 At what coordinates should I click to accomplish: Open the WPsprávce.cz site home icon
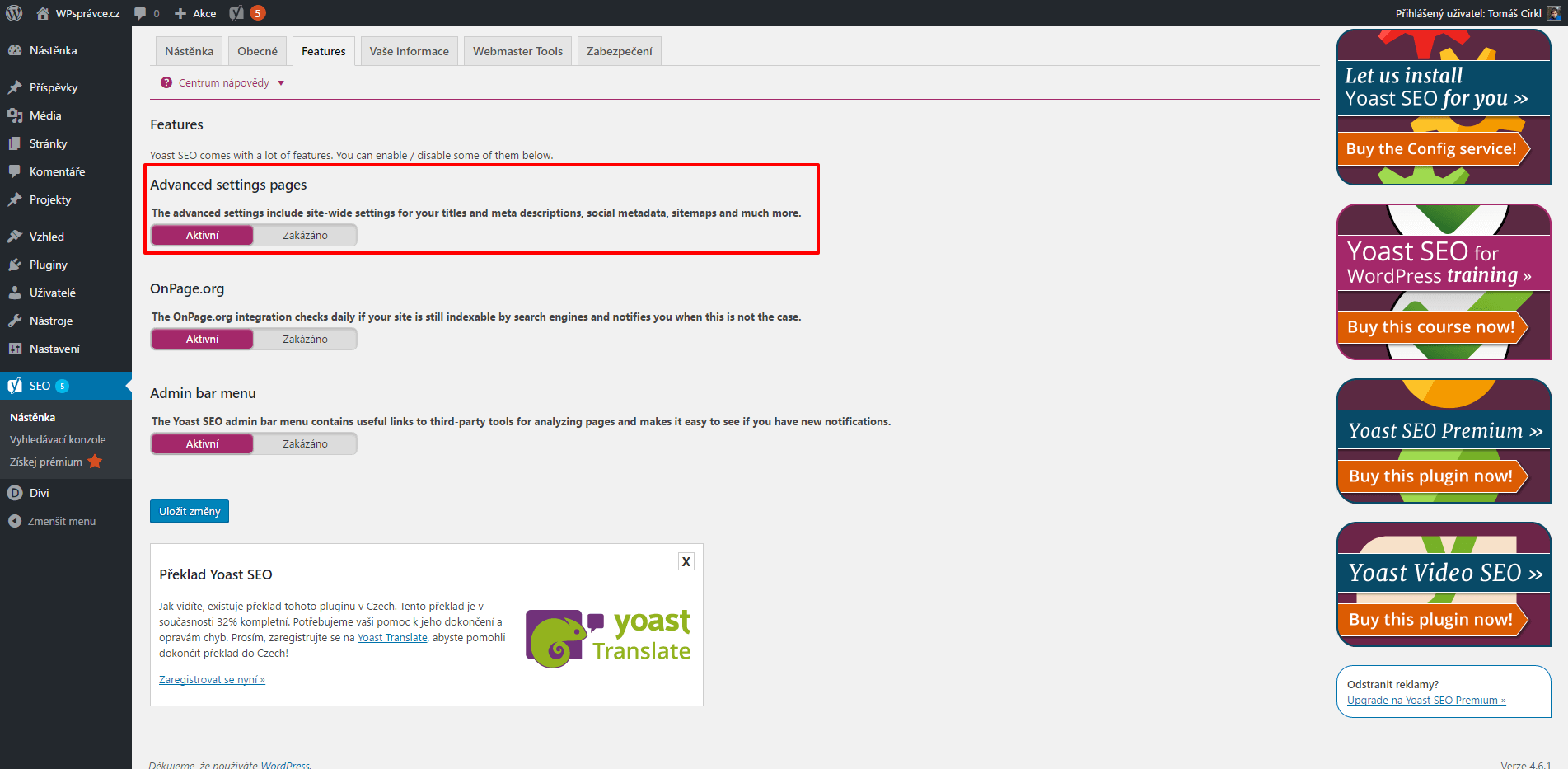[x=43, y=13]
